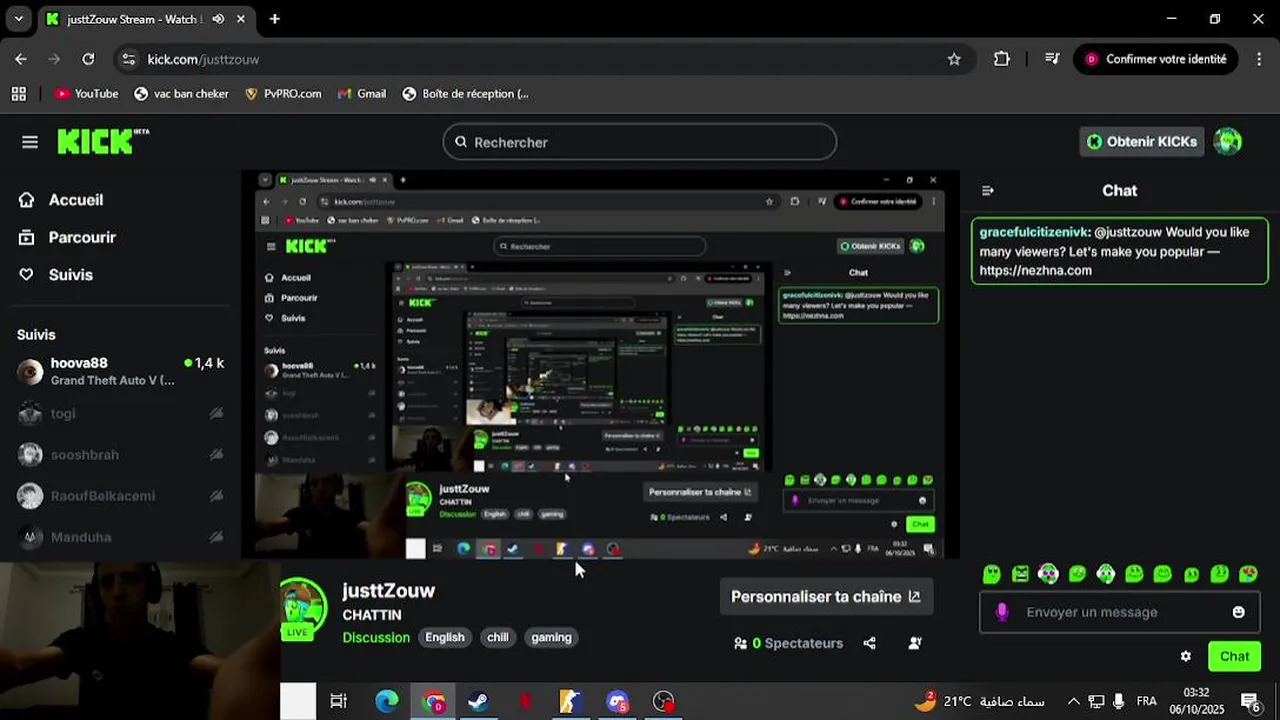Go back in browser history
The height and width of the screenshot is (720, 1280).
click(21, 59)
